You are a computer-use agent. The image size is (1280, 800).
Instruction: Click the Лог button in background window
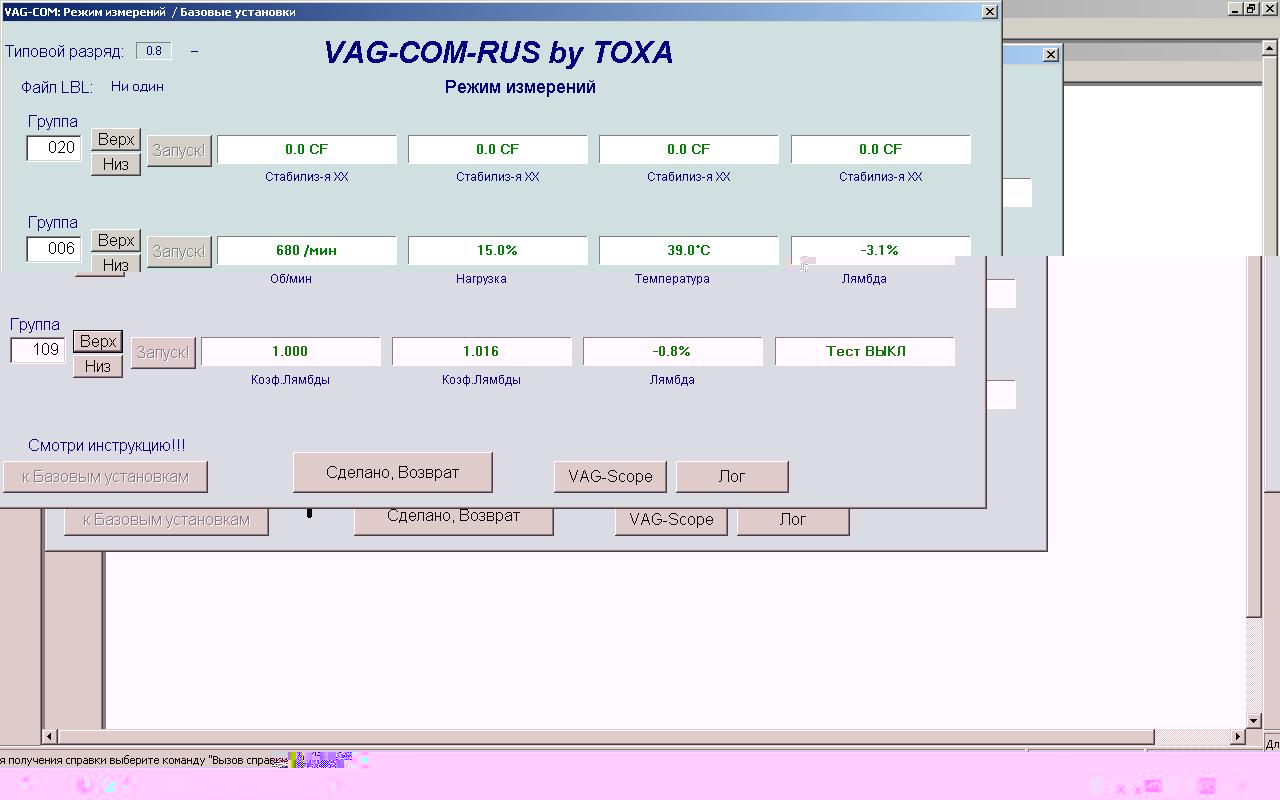coord(793,520)
